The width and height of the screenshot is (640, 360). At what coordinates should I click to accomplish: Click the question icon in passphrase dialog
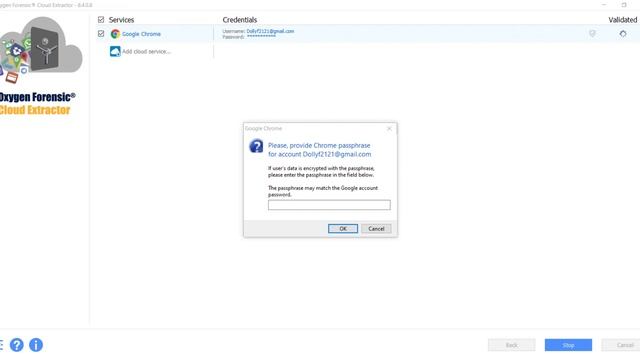pos(256,146)
